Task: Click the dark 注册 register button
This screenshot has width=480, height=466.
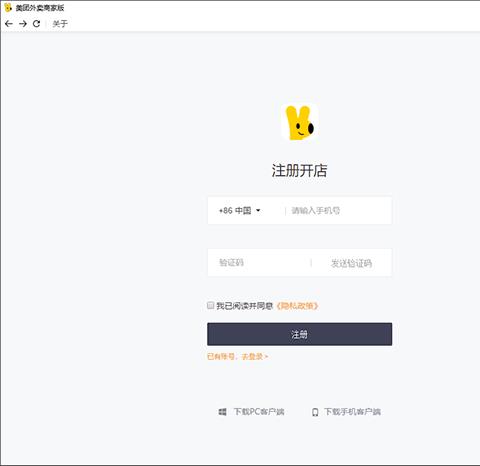Action: click(299, 334)
